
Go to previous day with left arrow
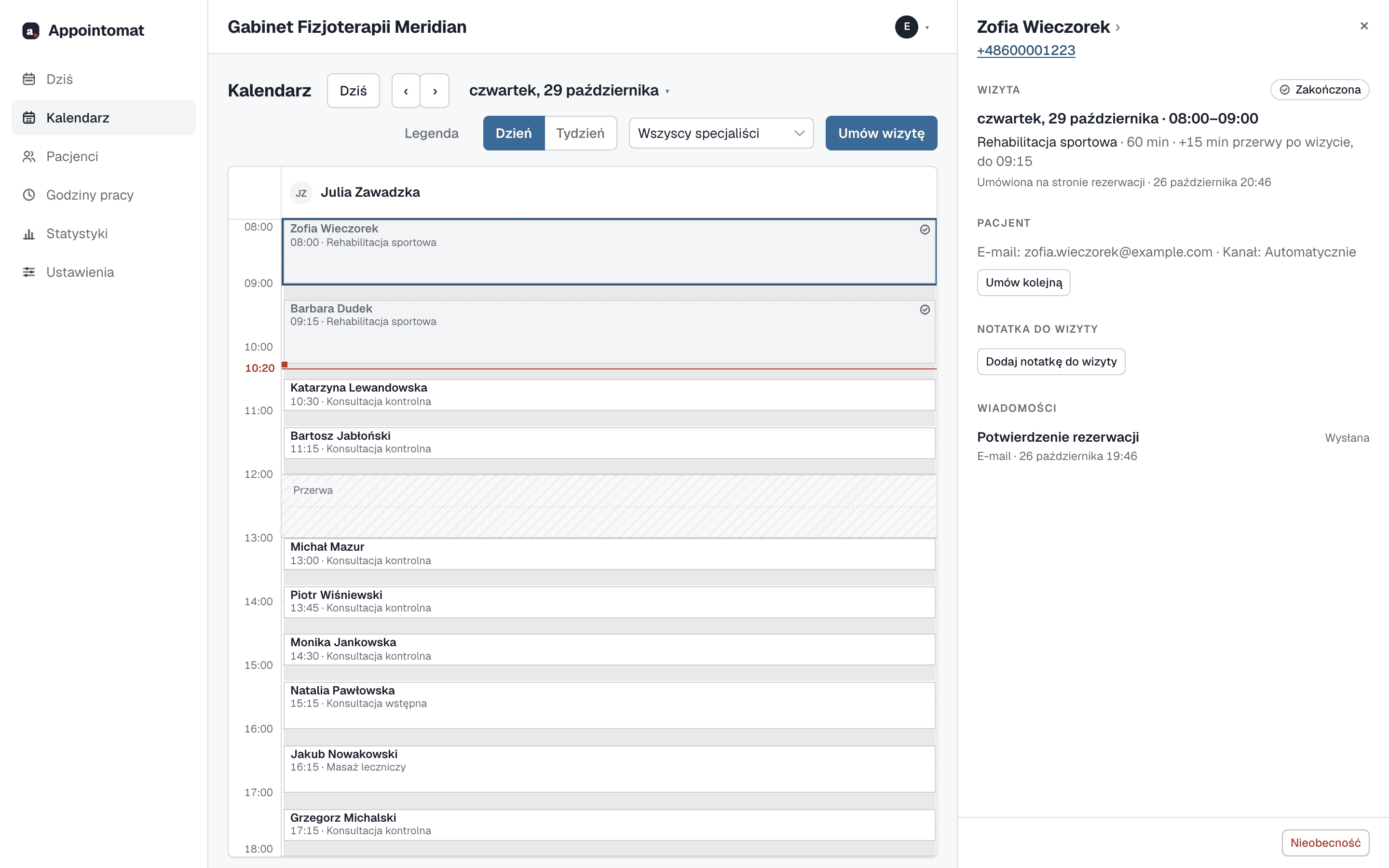pos(406,91)
